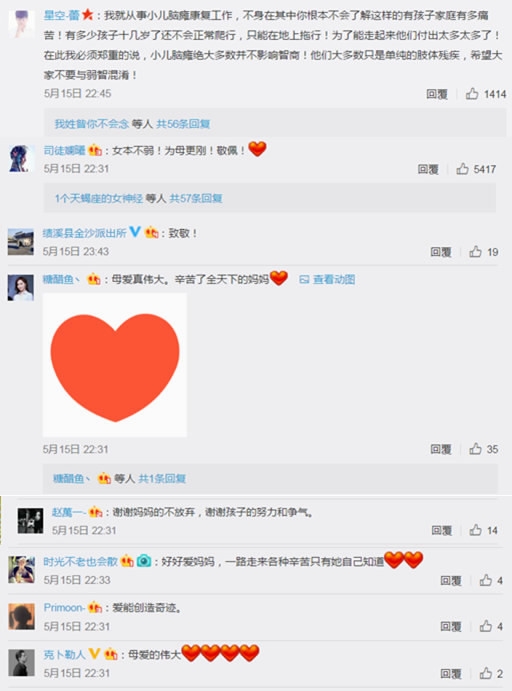The width and height of the screenshot is (512, 691).
Task: Open 星空-蕾's user profile
Action: pyautogui.click(x=62, y=15)
